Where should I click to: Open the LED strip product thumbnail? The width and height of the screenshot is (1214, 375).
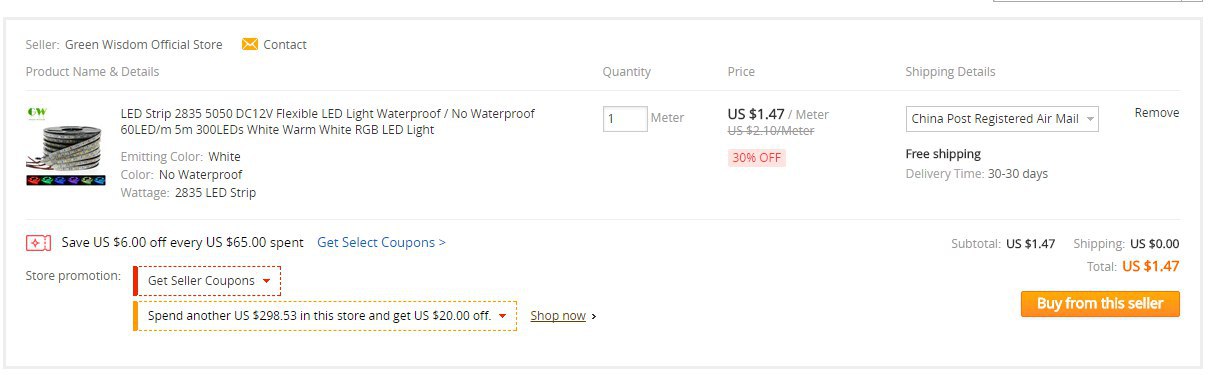pos(66,154)
